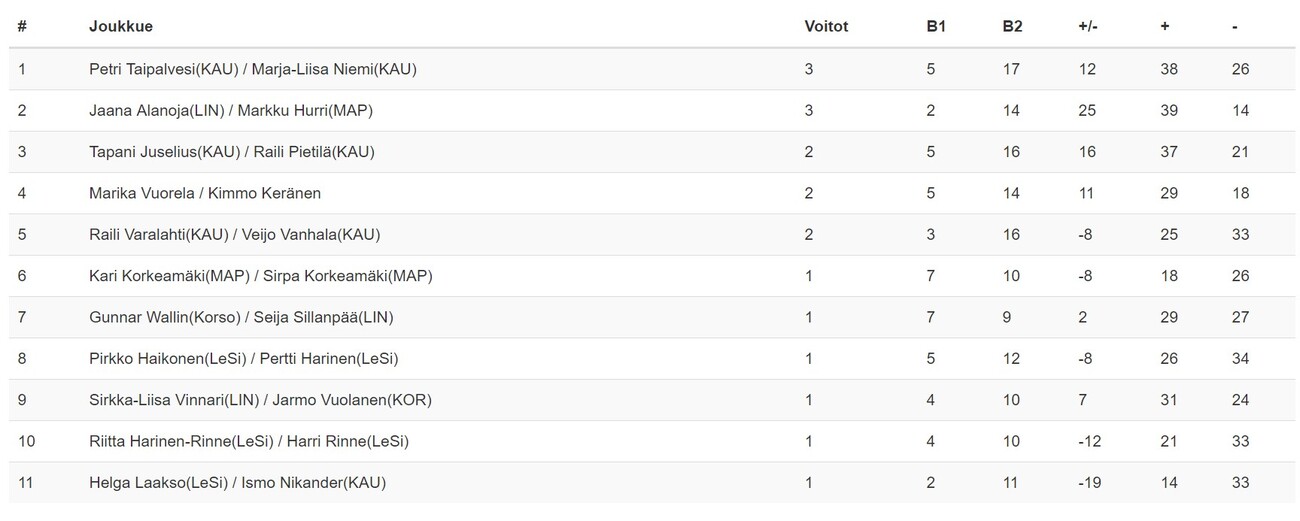Click the B2 column header

1012,27
